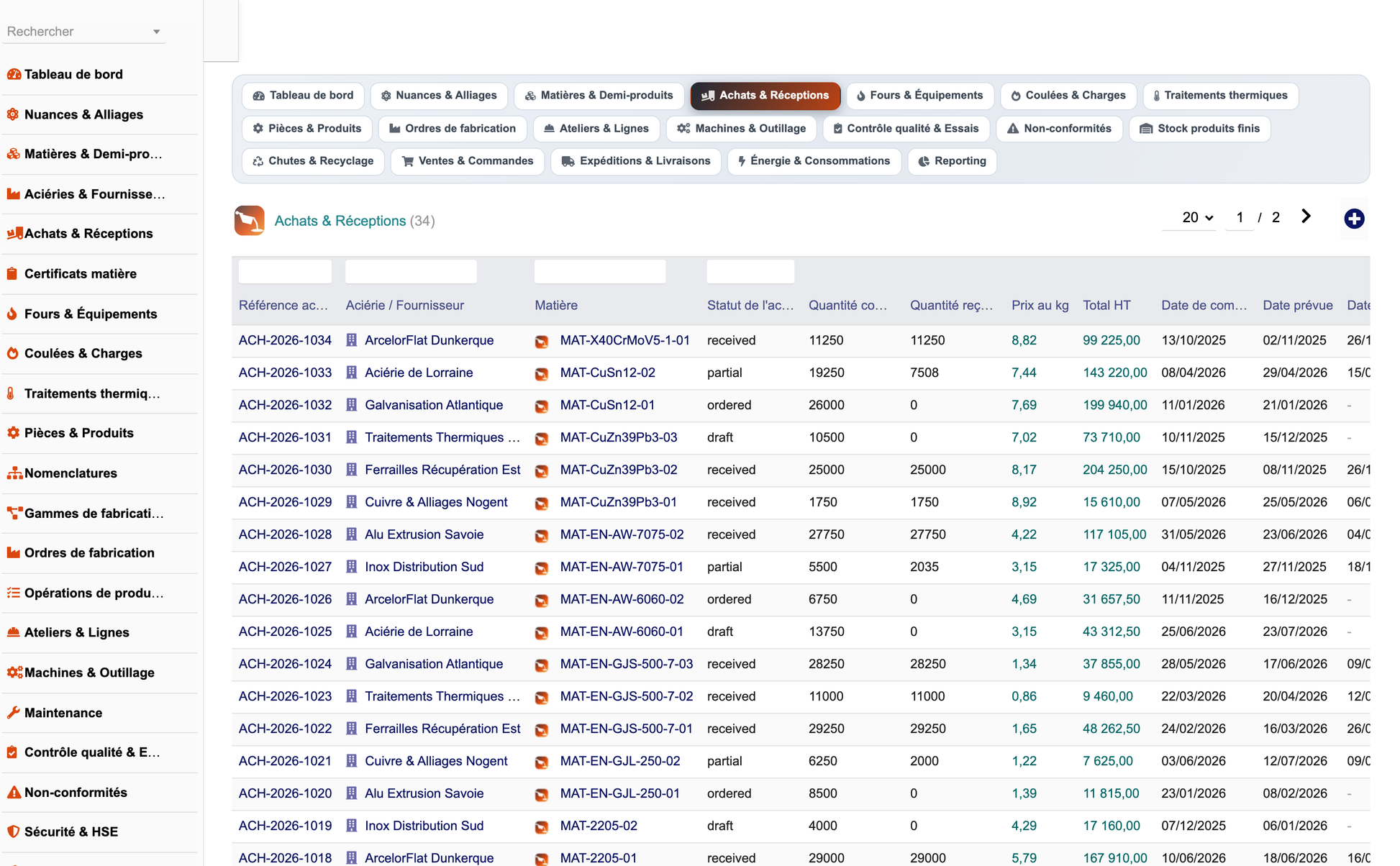This screenshot has width=1400, height=866.
Task: Select the Coulées & Charges tab
Action: (x=1068, y=96)
